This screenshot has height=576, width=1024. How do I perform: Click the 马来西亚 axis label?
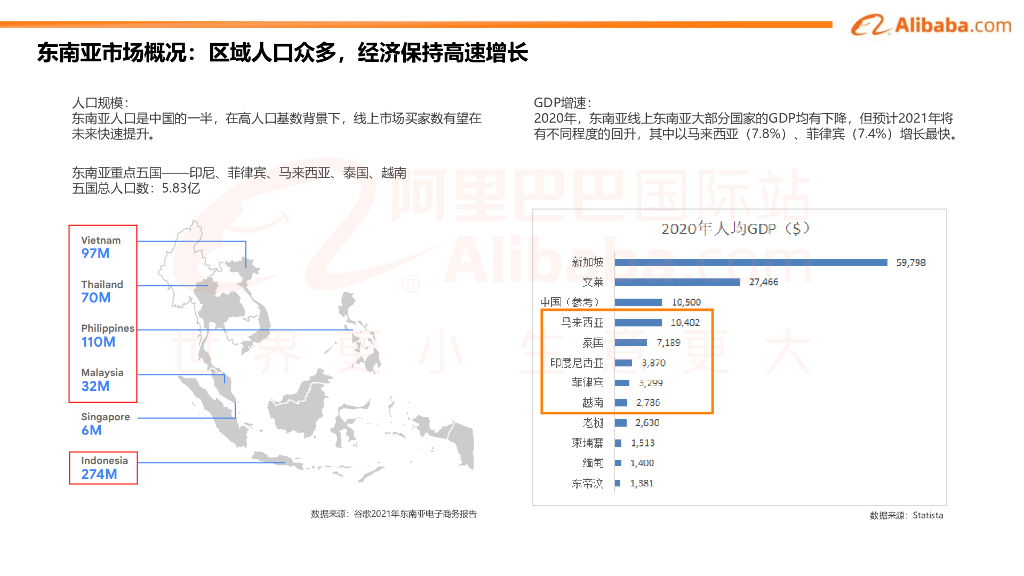[583, 323]
